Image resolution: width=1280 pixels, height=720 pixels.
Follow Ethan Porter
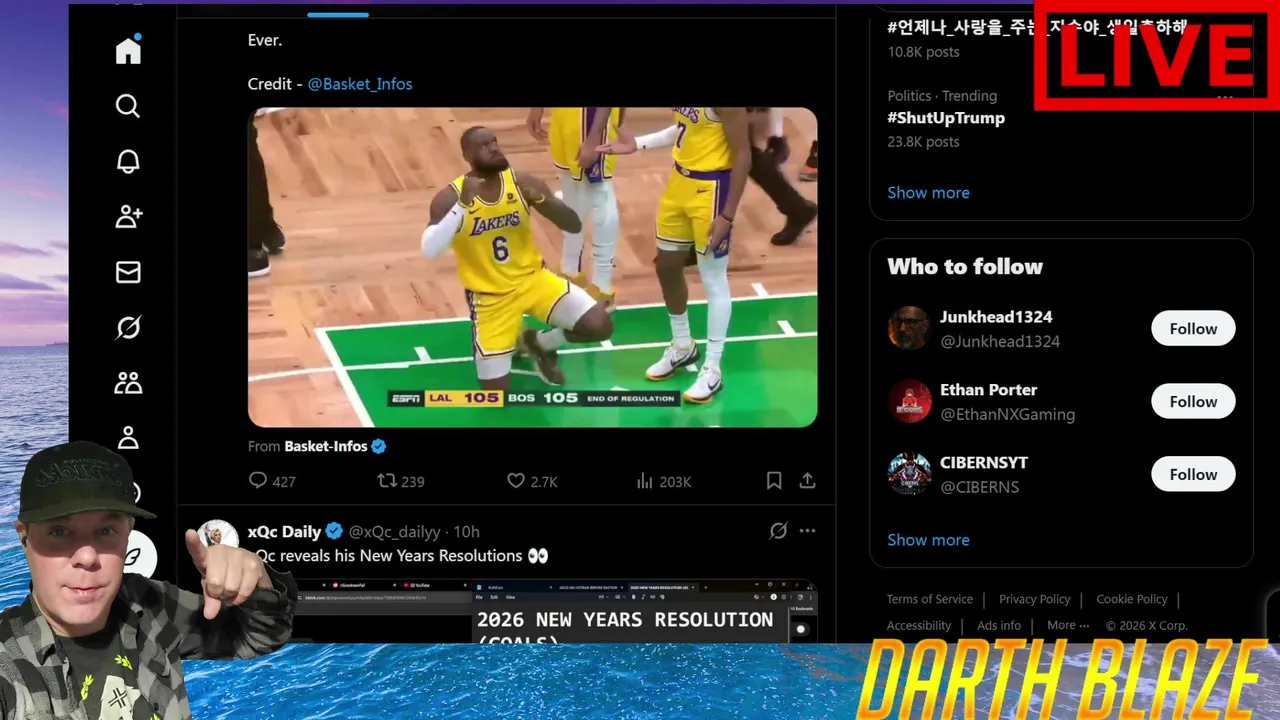pos(1193,401)
